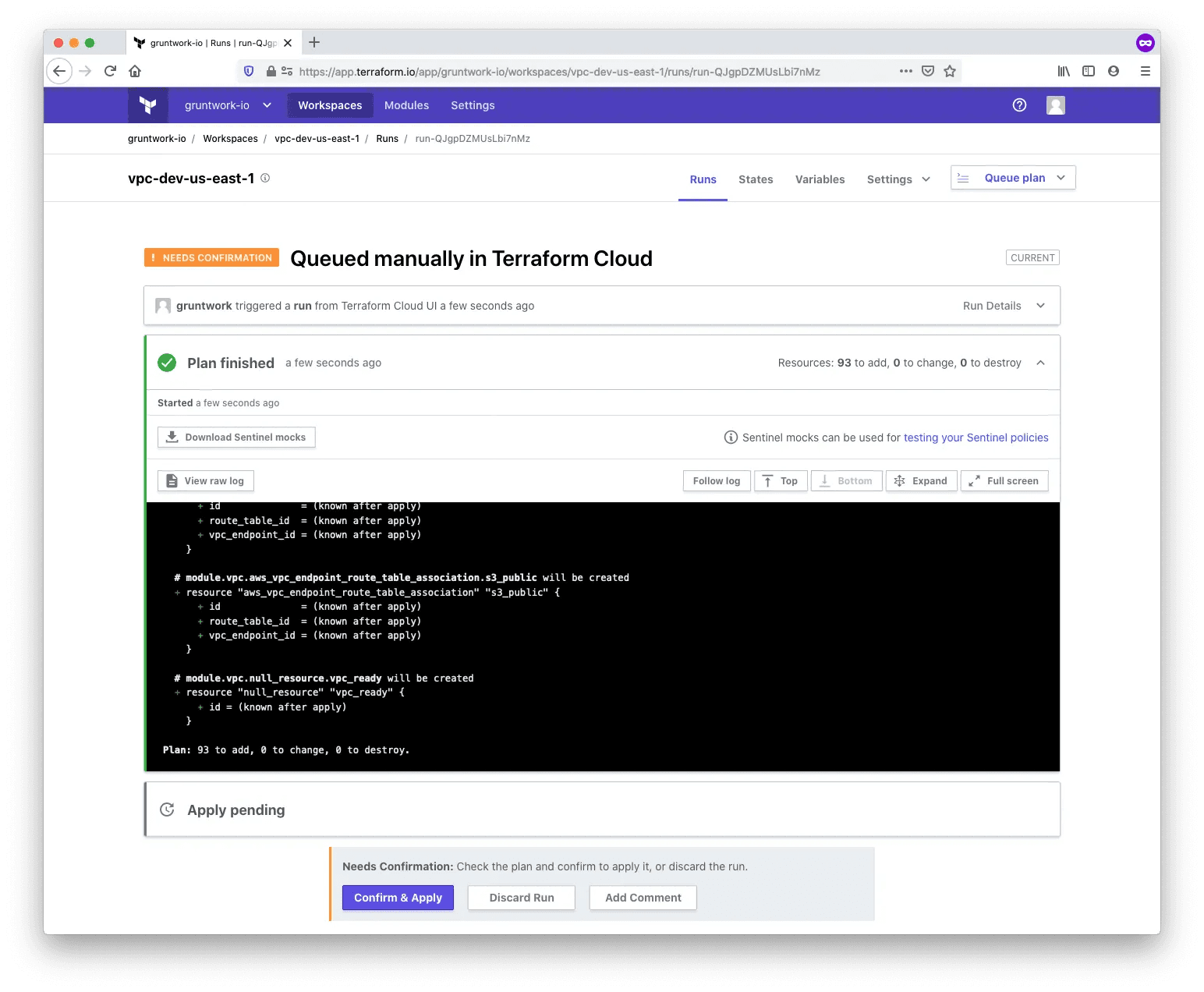Open the Queue plan dropdown
This screenshot has height=992, width=1204.
point(1013,178)
